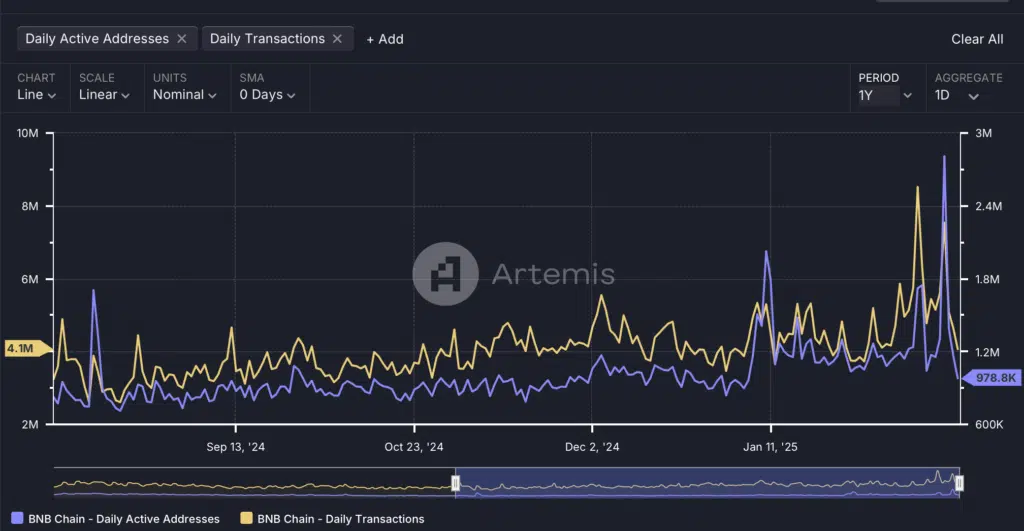Image resolution: width=1024 pixels, height=531 pixels.
Task: Click the 6M left axis label
Action: (x=30, y=280)
